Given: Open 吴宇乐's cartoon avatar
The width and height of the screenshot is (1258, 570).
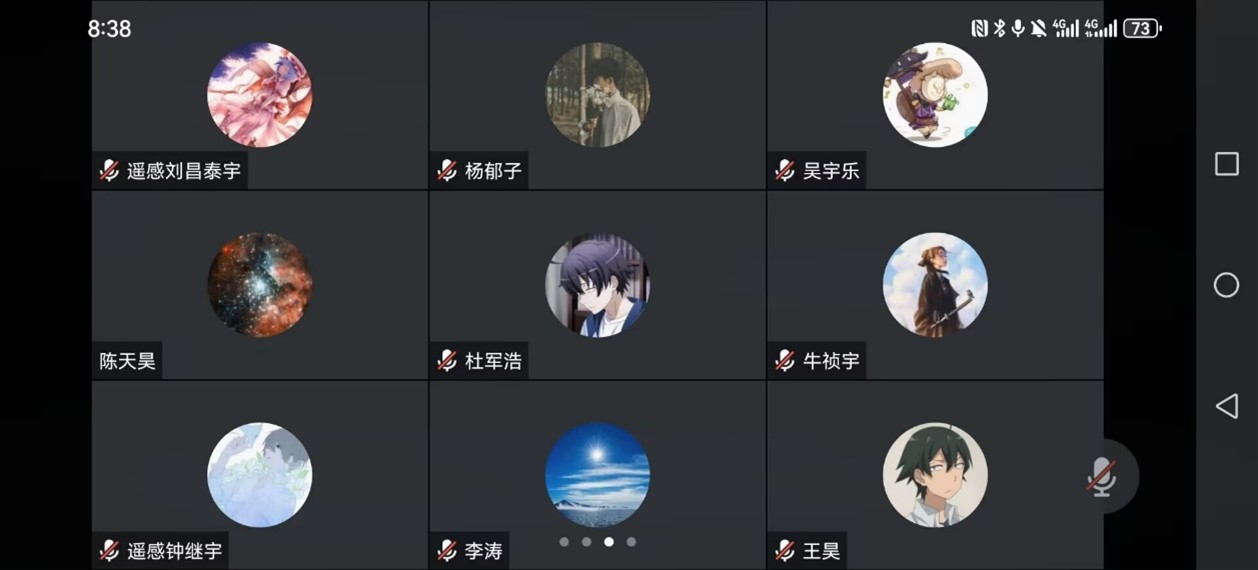Looking at the screenshot, I should click(x=935, y=95).
